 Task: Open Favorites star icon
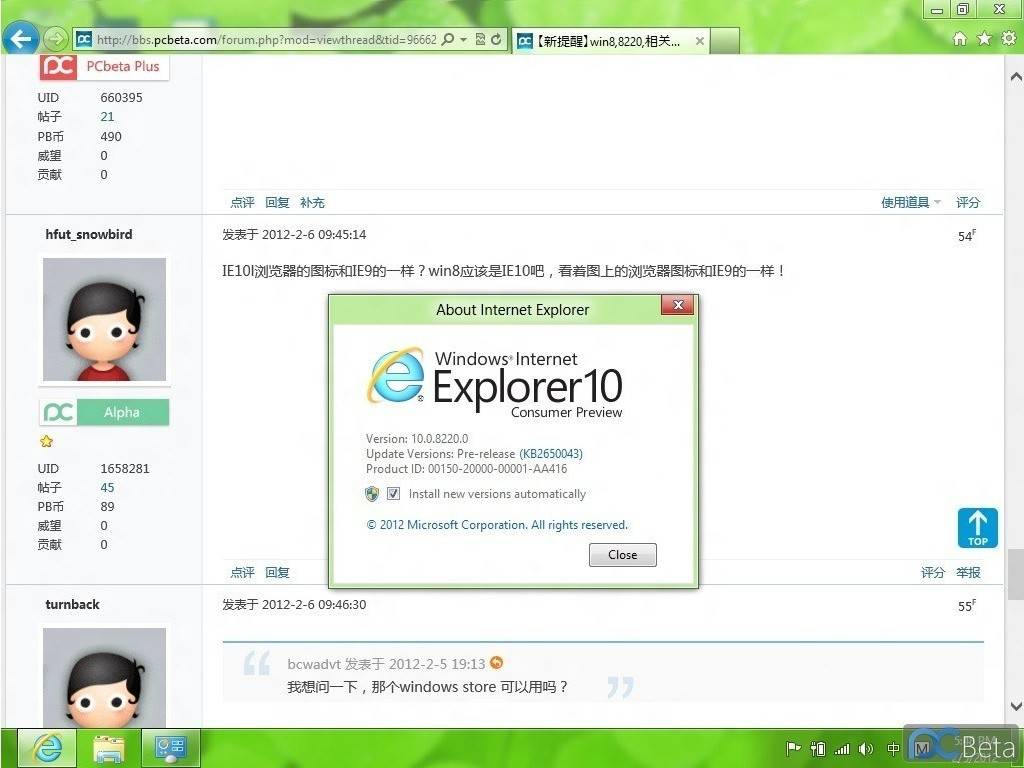[x=984, y=39]
